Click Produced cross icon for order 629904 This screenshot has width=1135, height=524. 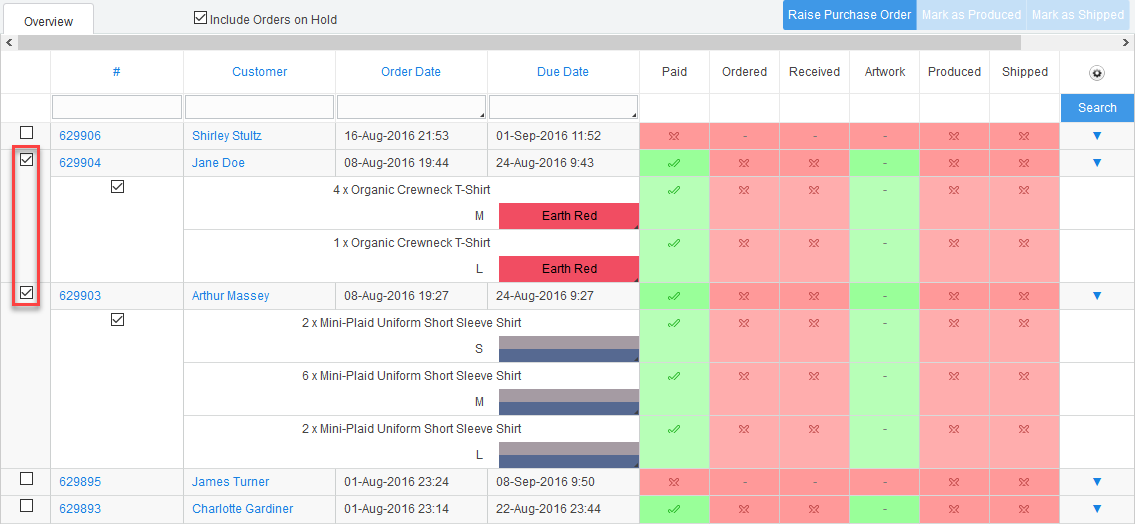pos(954,163)
